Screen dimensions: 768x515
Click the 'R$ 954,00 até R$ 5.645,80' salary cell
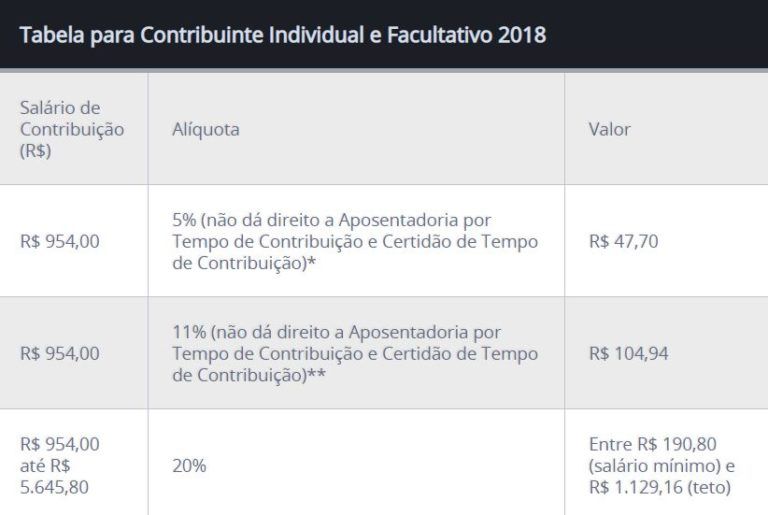coord(60,465)
